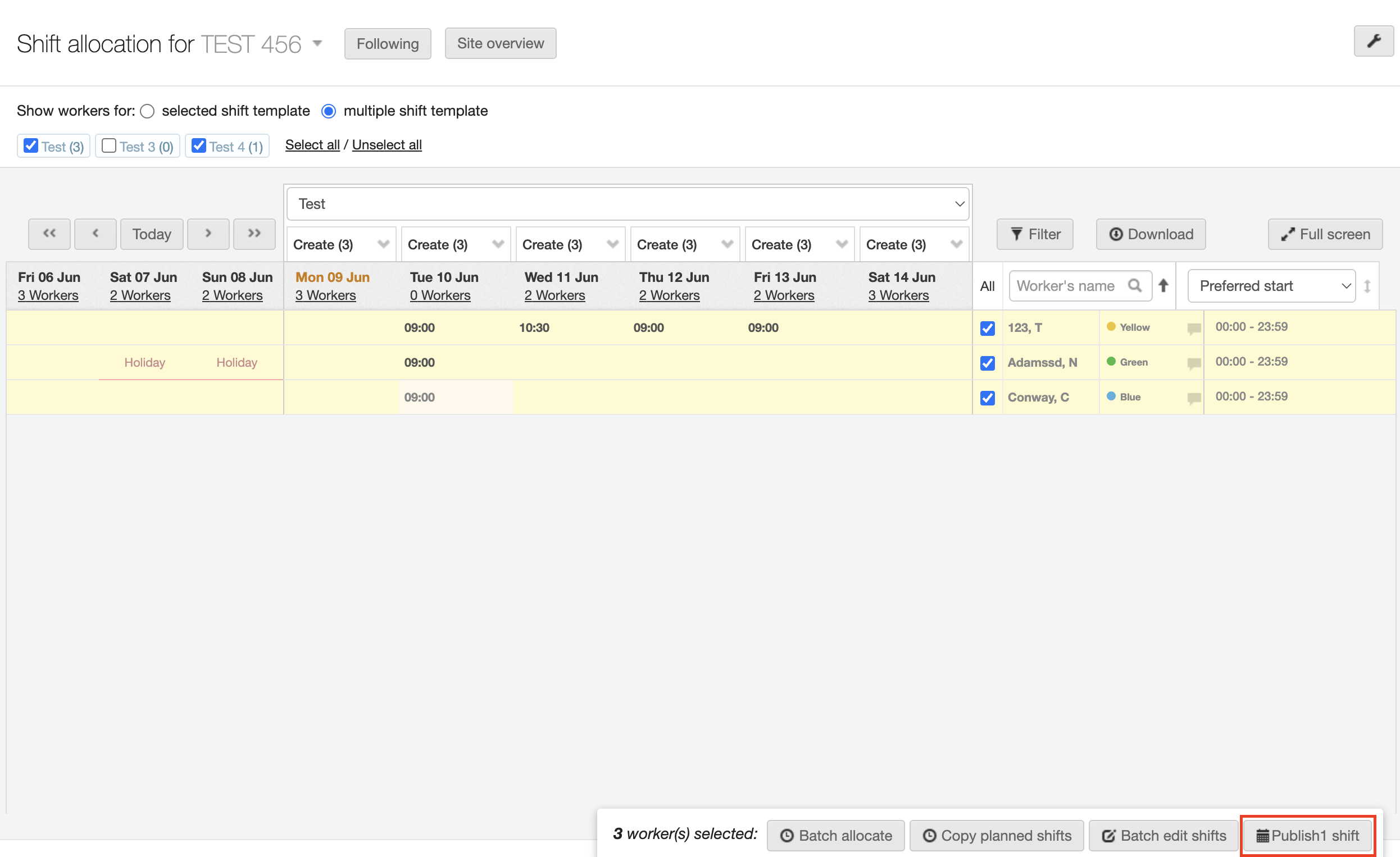The height and width of the screenshot is (857, 1400).
Task: Go to next day with single right arrow
Action: 208,234
